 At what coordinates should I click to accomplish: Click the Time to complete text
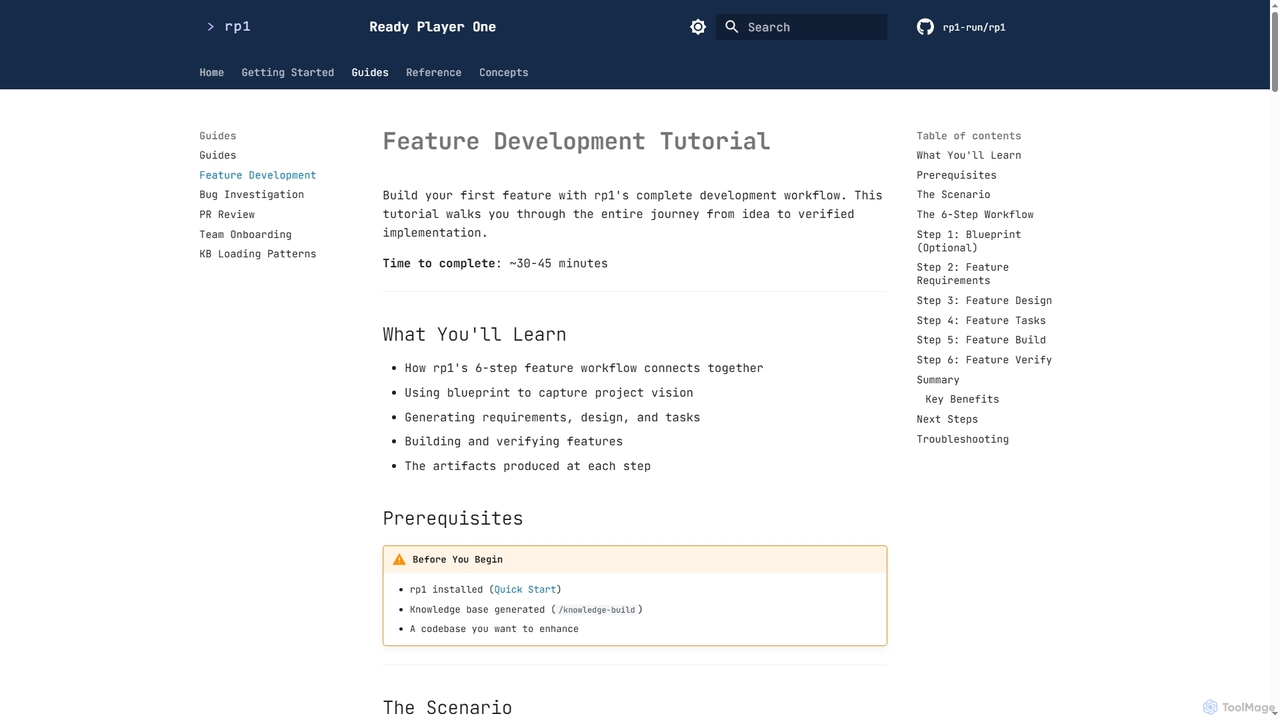pos(495,264)
